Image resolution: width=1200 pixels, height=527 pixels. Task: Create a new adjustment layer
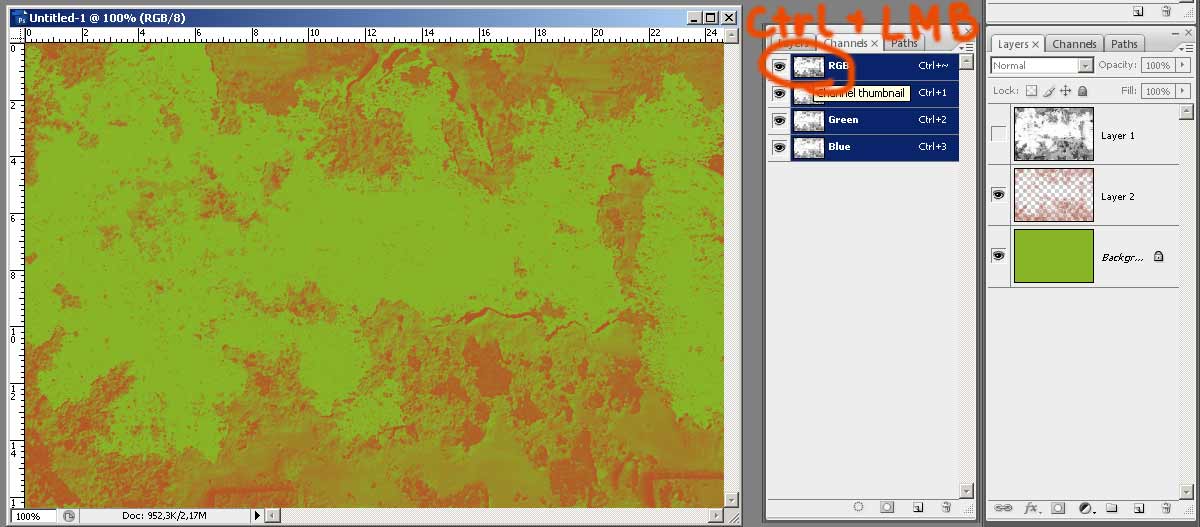pyautogui.click(x=1085, y=508)
